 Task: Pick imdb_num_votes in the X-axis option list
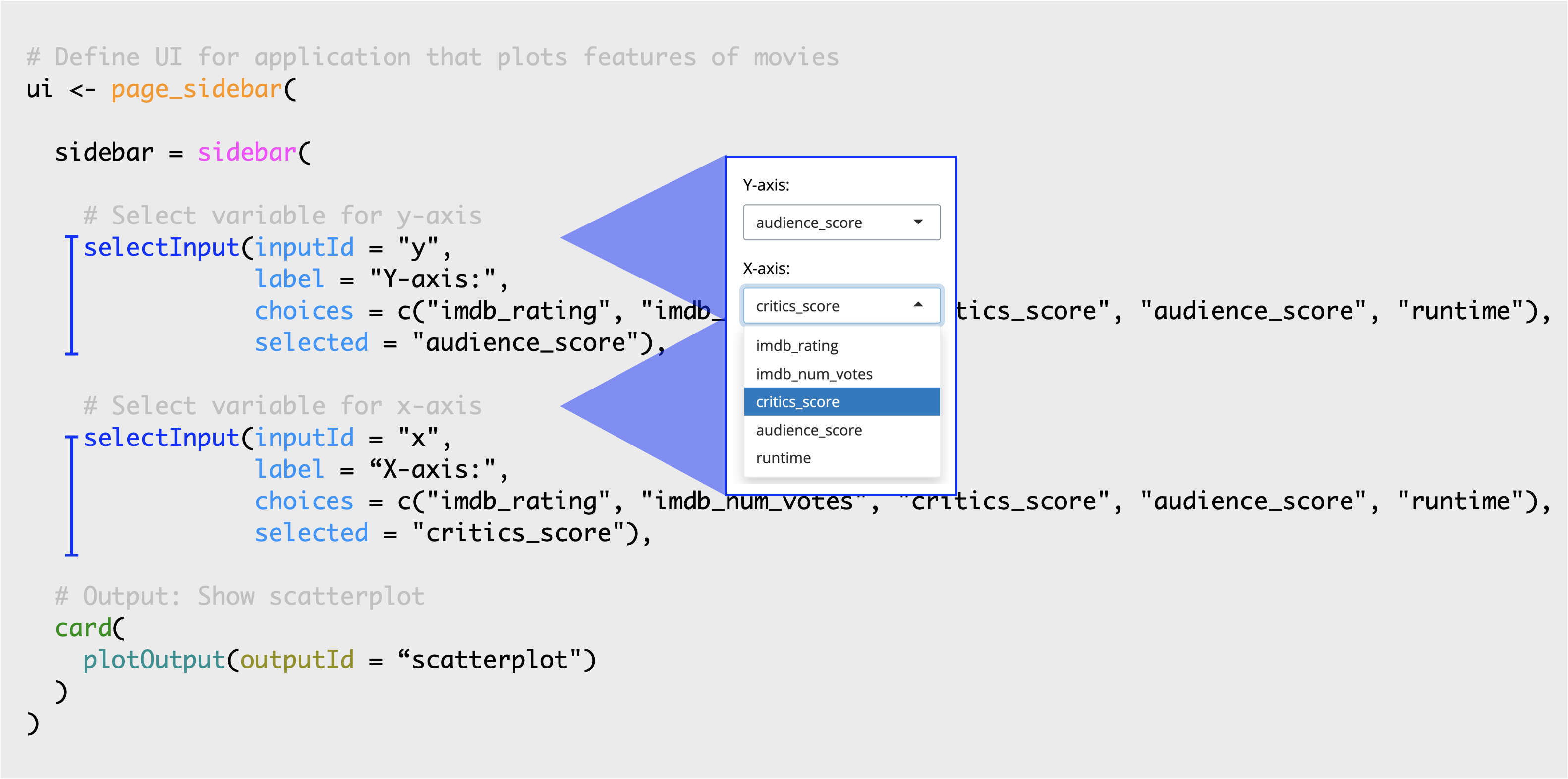point(814,374)
